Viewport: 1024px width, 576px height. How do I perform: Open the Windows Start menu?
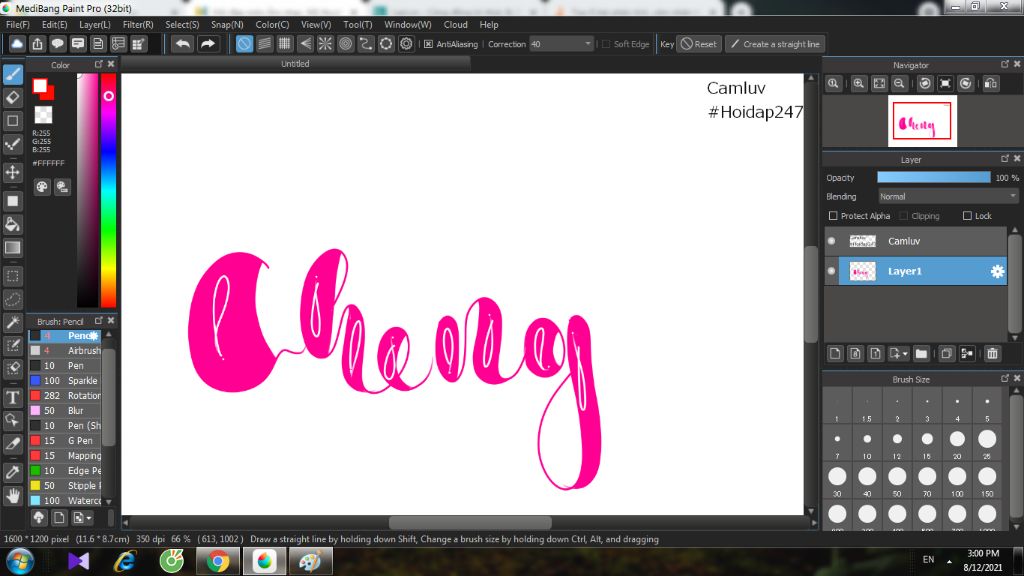coord(20,562)
